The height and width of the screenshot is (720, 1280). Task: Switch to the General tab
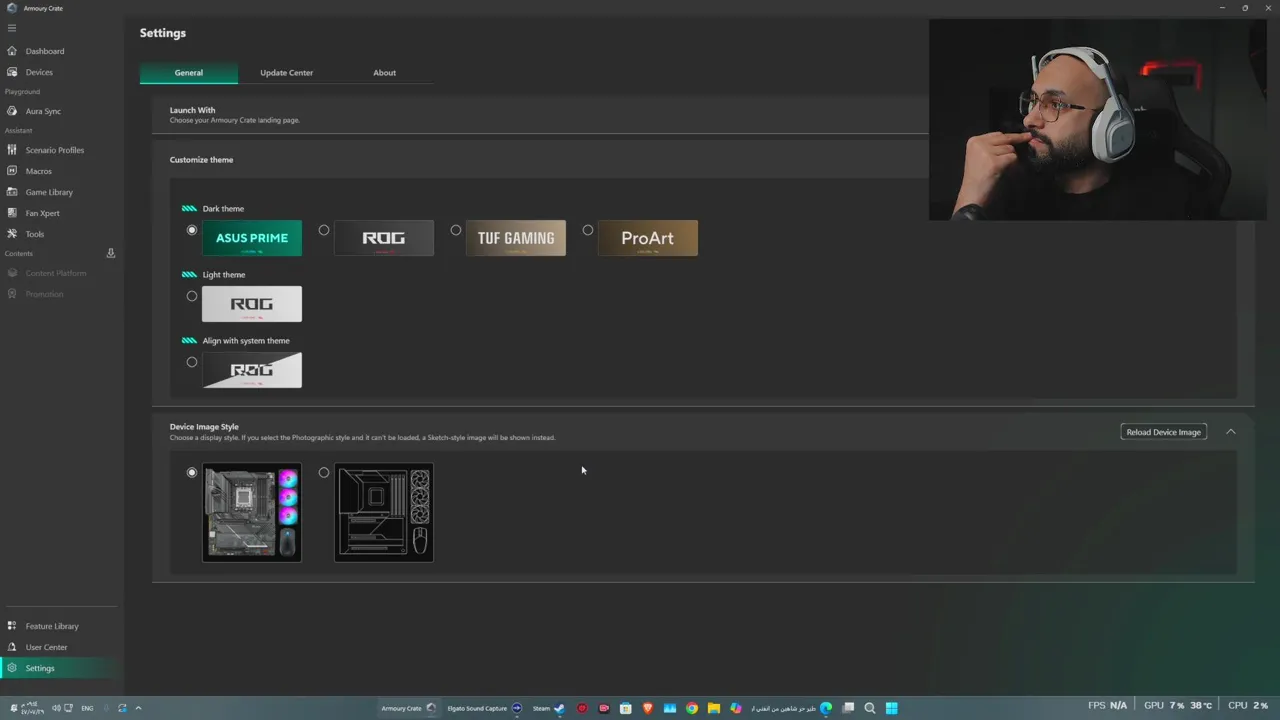[x=189, y=73]
